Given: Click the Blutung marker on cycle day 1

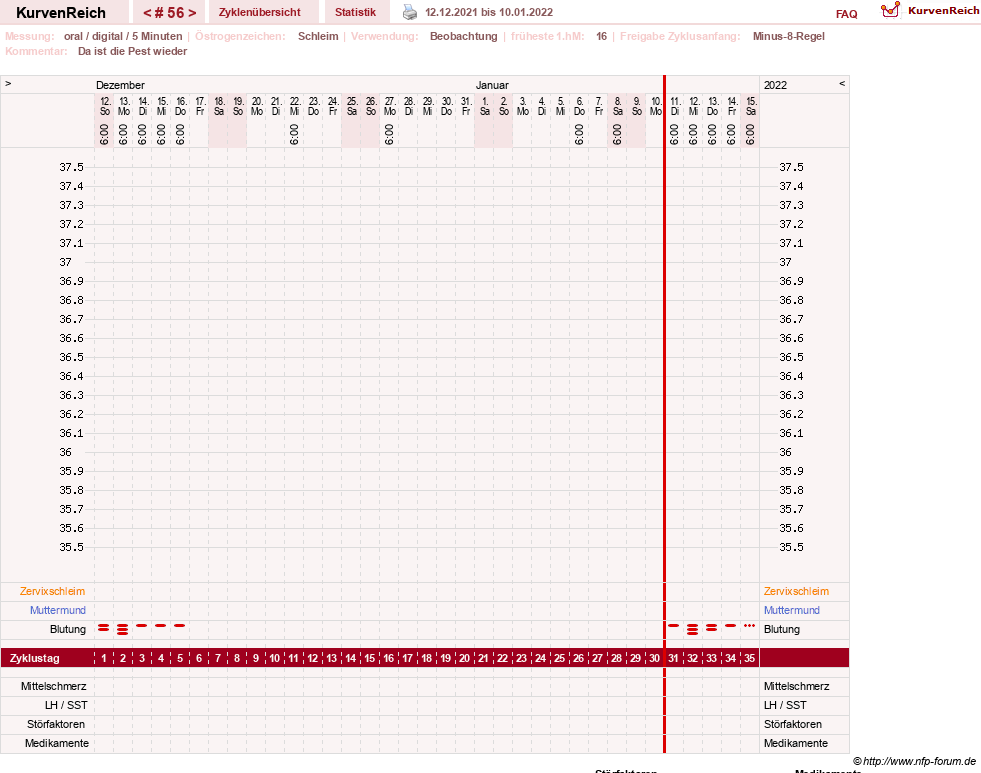Looking at the screenshot, I should [104, 627].
